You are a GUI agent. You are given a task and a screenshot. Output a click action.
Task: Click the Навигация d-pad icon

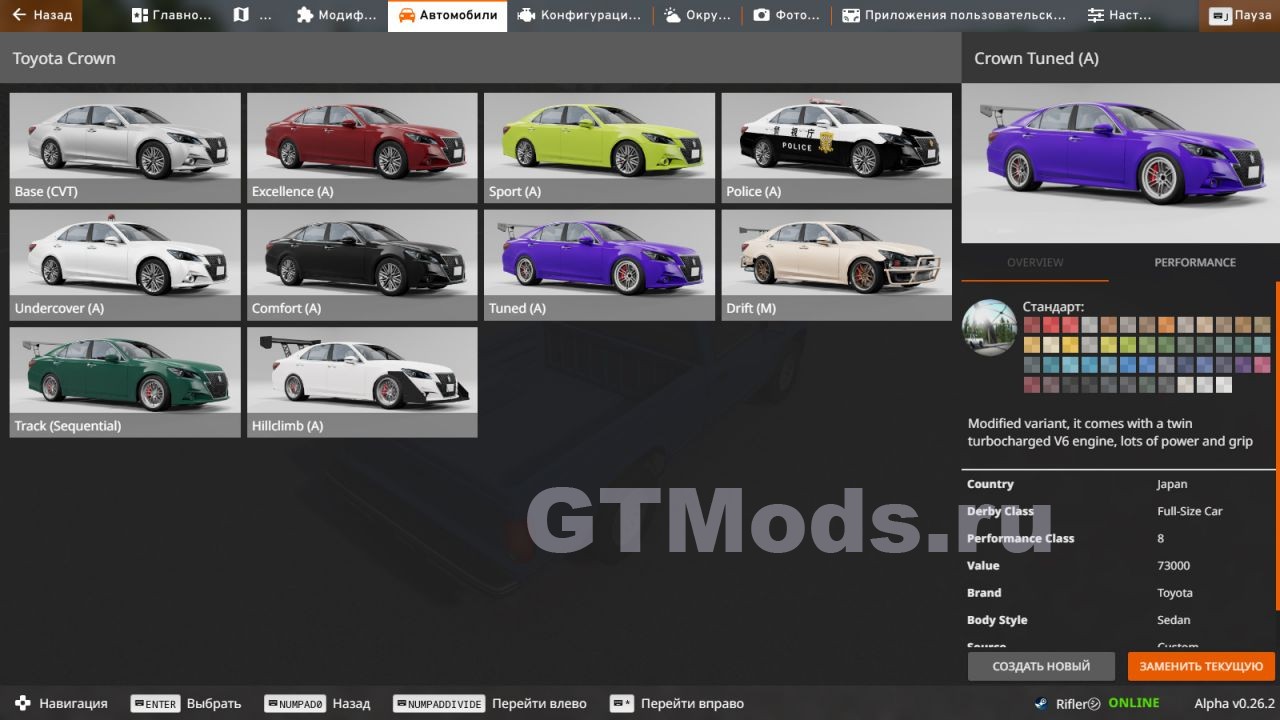coord(23,703)
